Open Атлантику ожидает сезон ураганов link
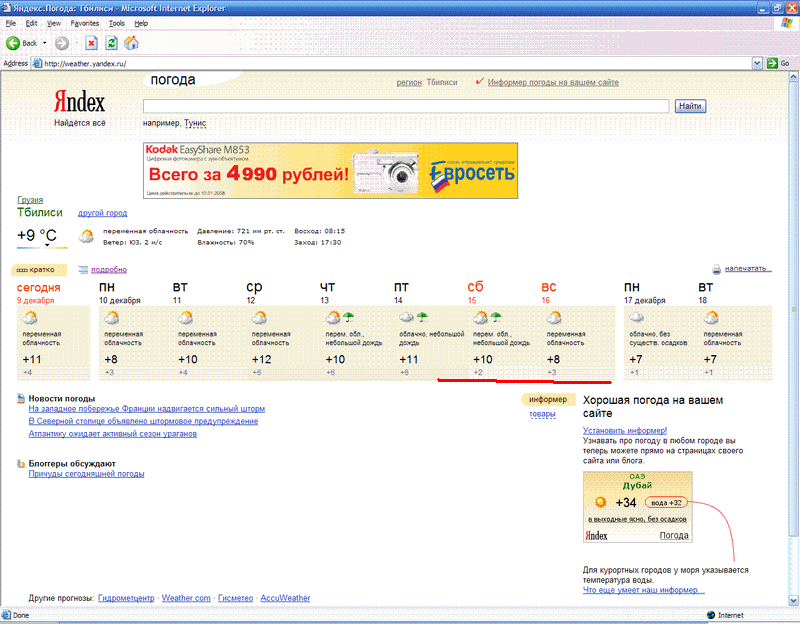This screenshot has width=800, height=624. click(113, 434)
